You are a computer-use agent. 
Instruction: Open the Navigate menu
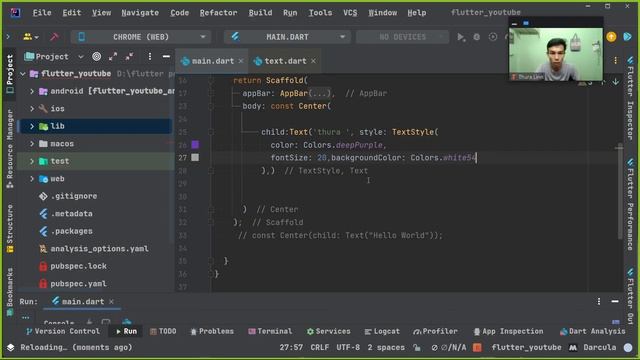(140, 13)
